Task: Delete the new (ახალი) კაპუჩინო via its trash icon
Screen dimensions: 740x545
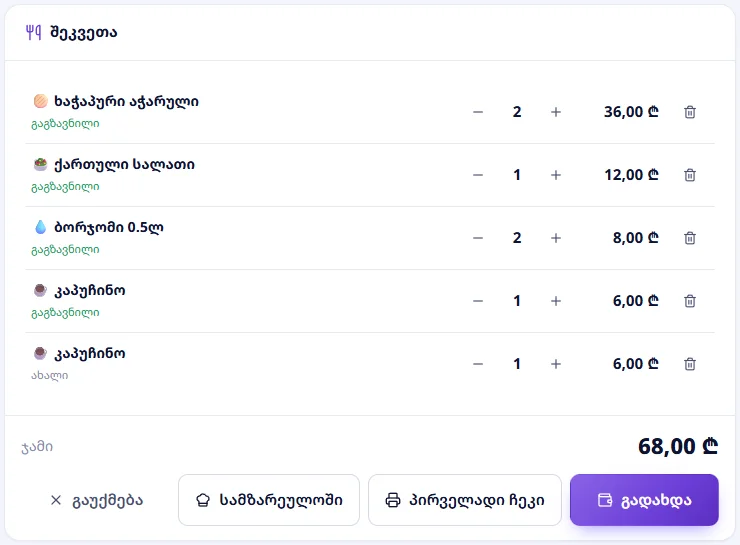Action: pyautogui.click(x=690, y=364)
